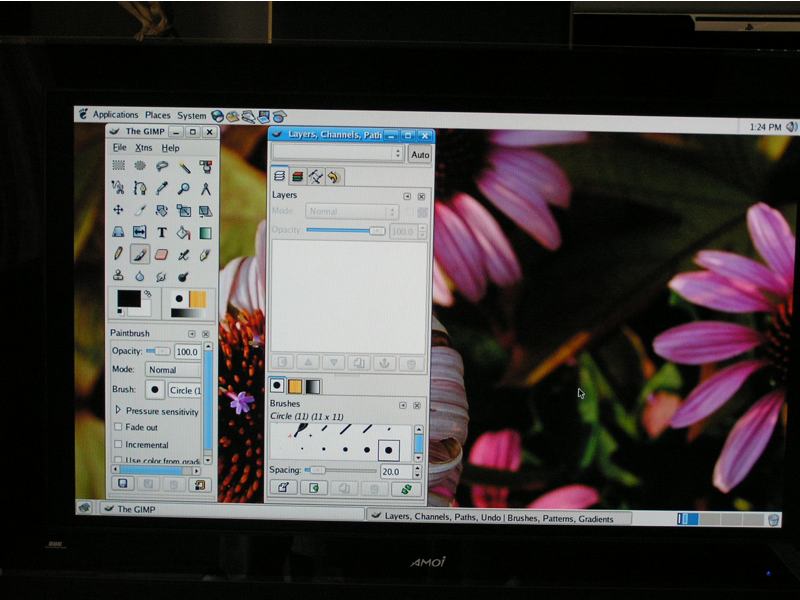Select the Paintbrush tool
The width and height of the screenshot is (800, 600).
(140, 254)
